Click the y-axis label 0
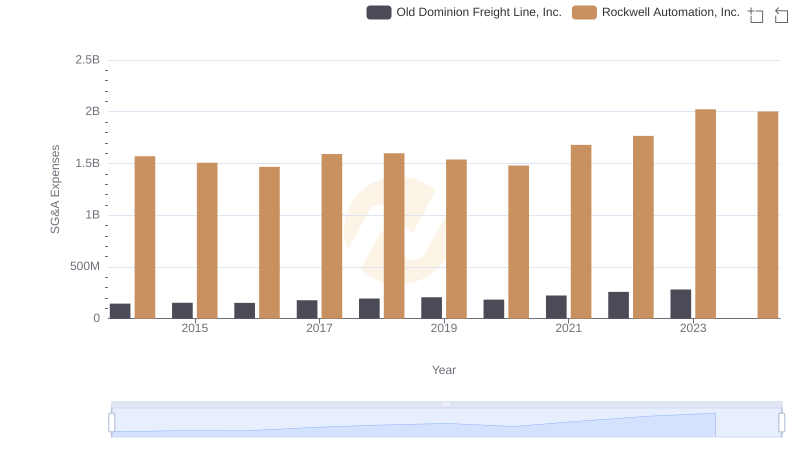800x461 pixels. click(x=96, y=318)
